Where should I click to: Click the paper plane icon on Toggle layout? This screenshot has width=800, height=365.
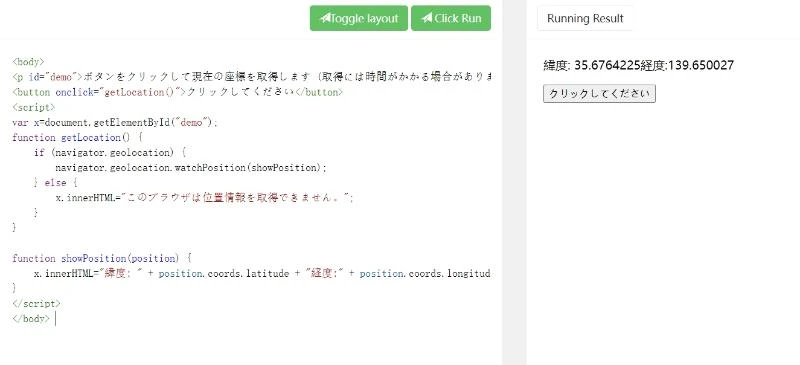(x=325, y=18)
